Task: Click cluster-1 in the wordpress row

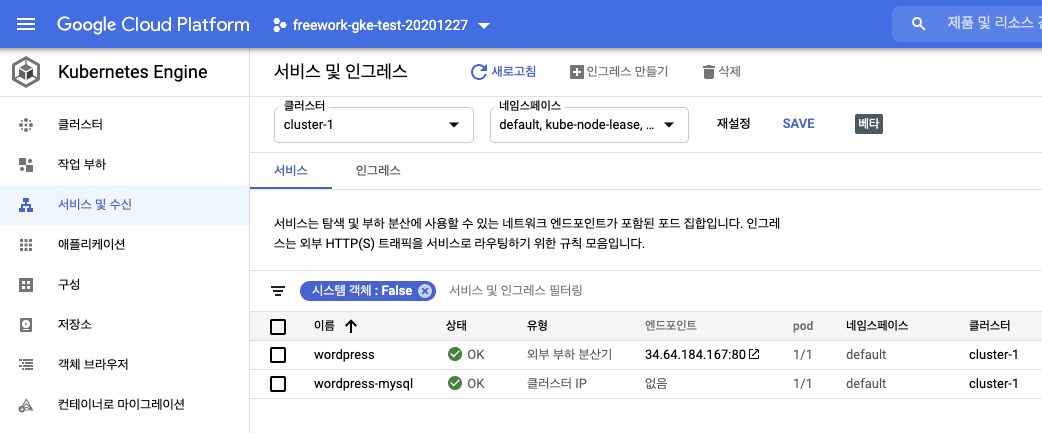Action: pyautogui.click(x=993, y=355)
